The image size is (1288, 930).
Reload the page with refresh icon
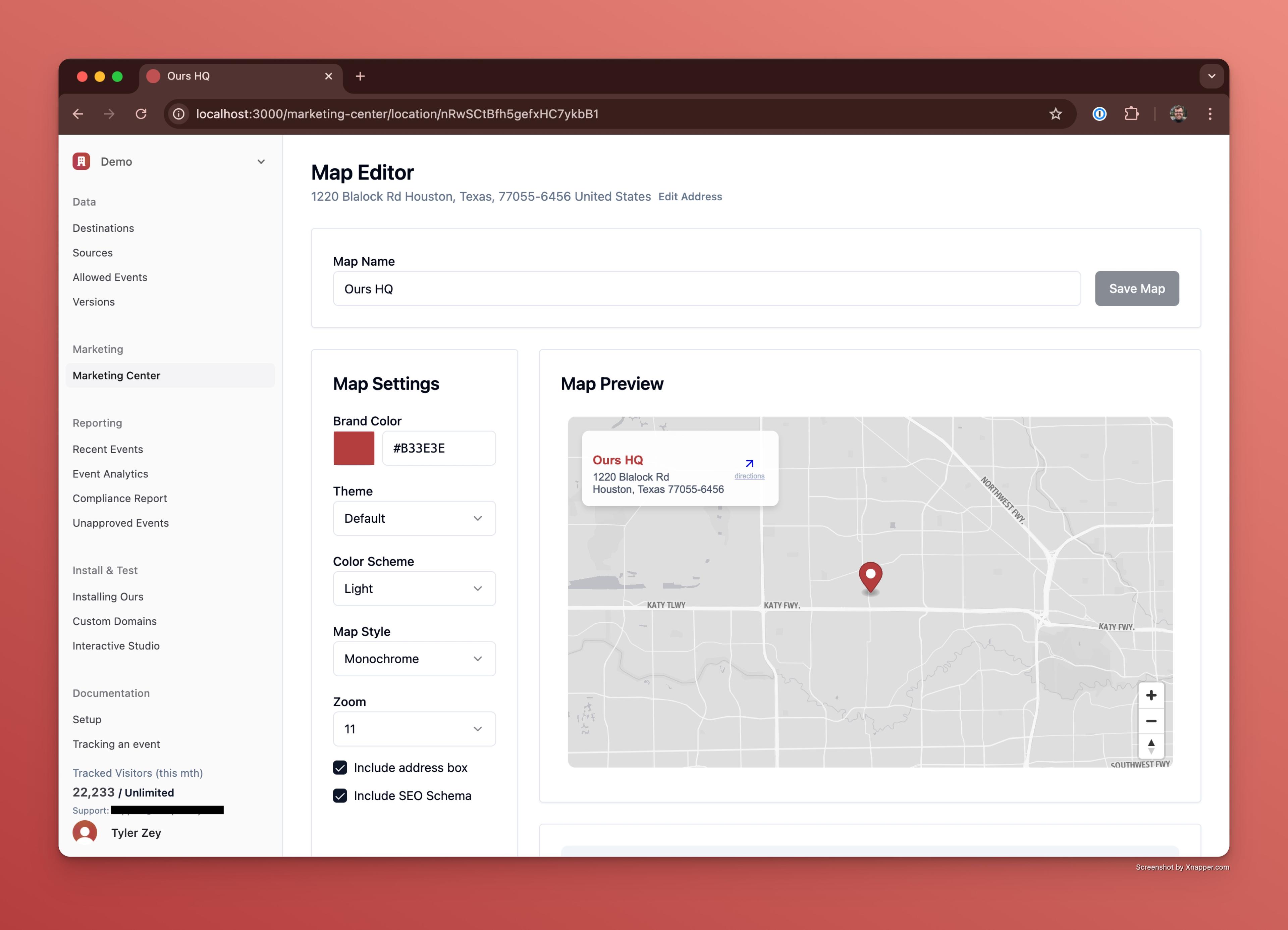[x=141, y=114]
